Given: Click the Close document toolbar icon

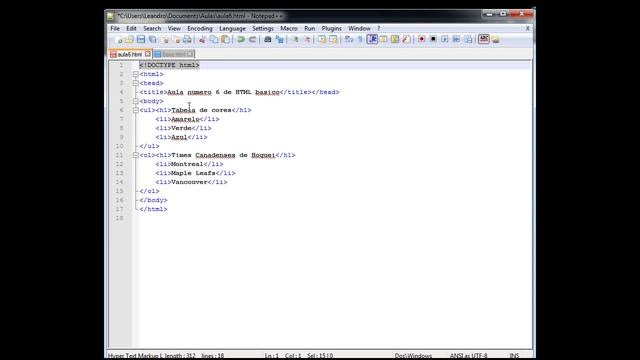Looking at the screenshot, I should pyautogui.click(x=165, y=40).
